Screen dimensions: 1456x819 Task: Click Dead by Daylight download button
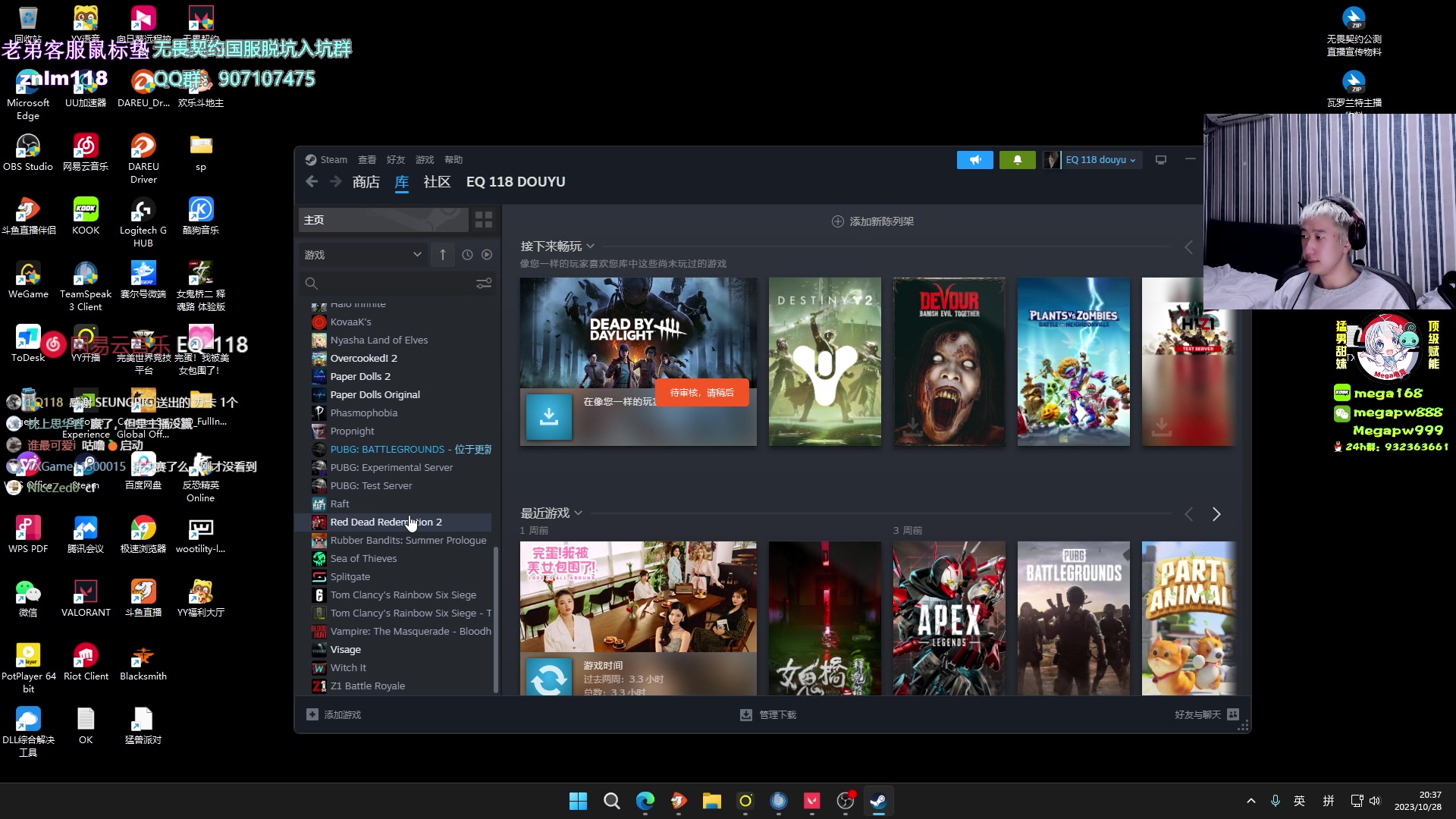click(549, 416)
